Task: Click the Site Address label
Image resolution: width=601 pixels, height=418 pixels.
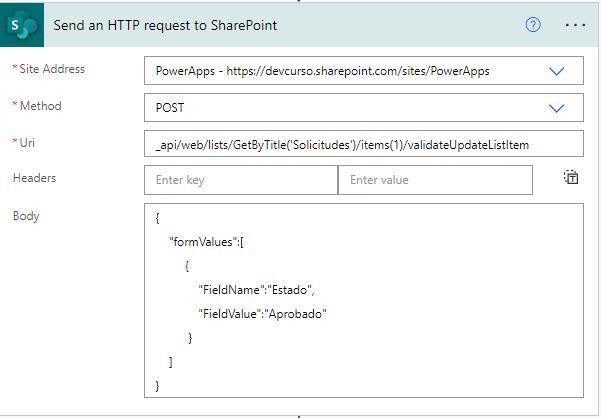Action: tap(52, 69)
